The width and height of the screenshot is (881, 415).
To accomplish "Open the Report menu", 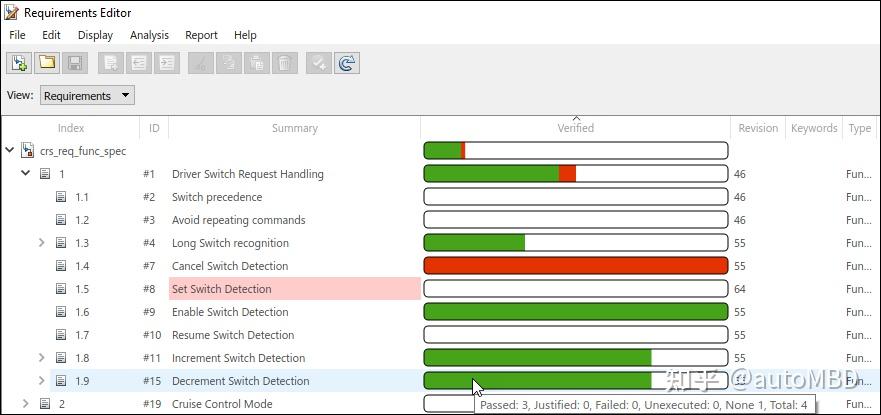I will (201, 35).
